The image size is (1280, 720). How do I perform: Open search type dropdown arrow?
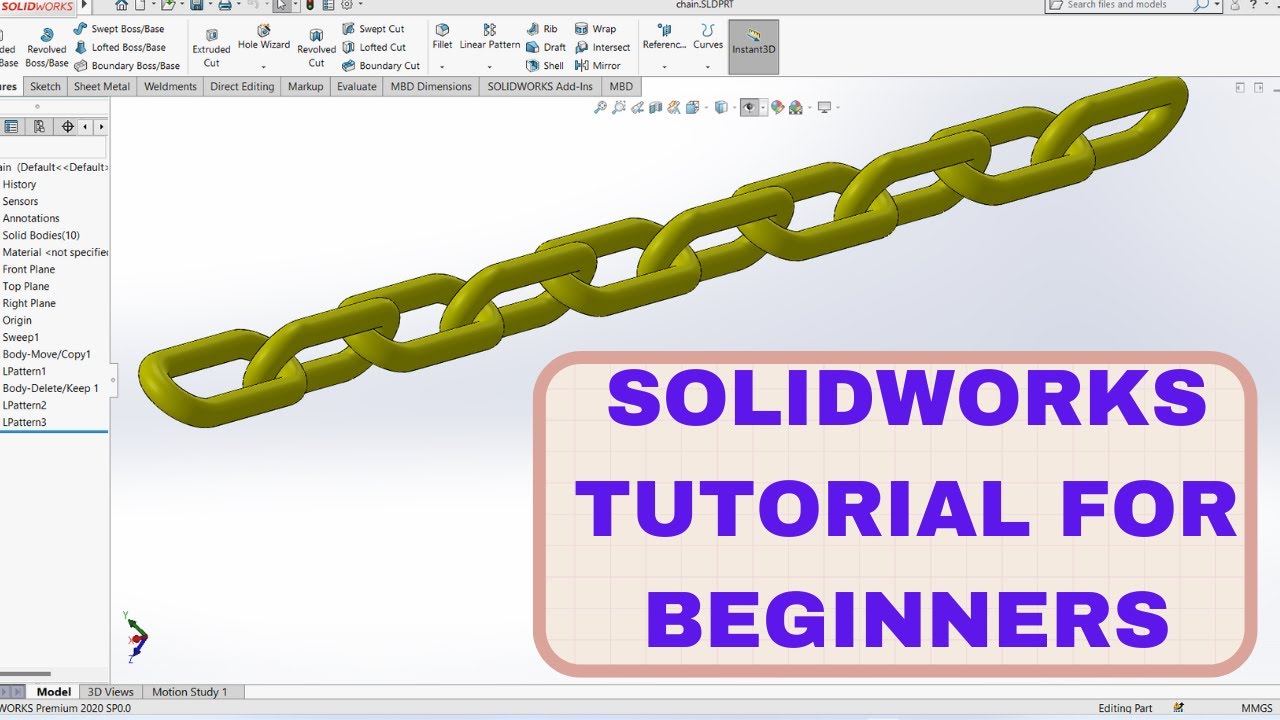[x=1216, y=5]
